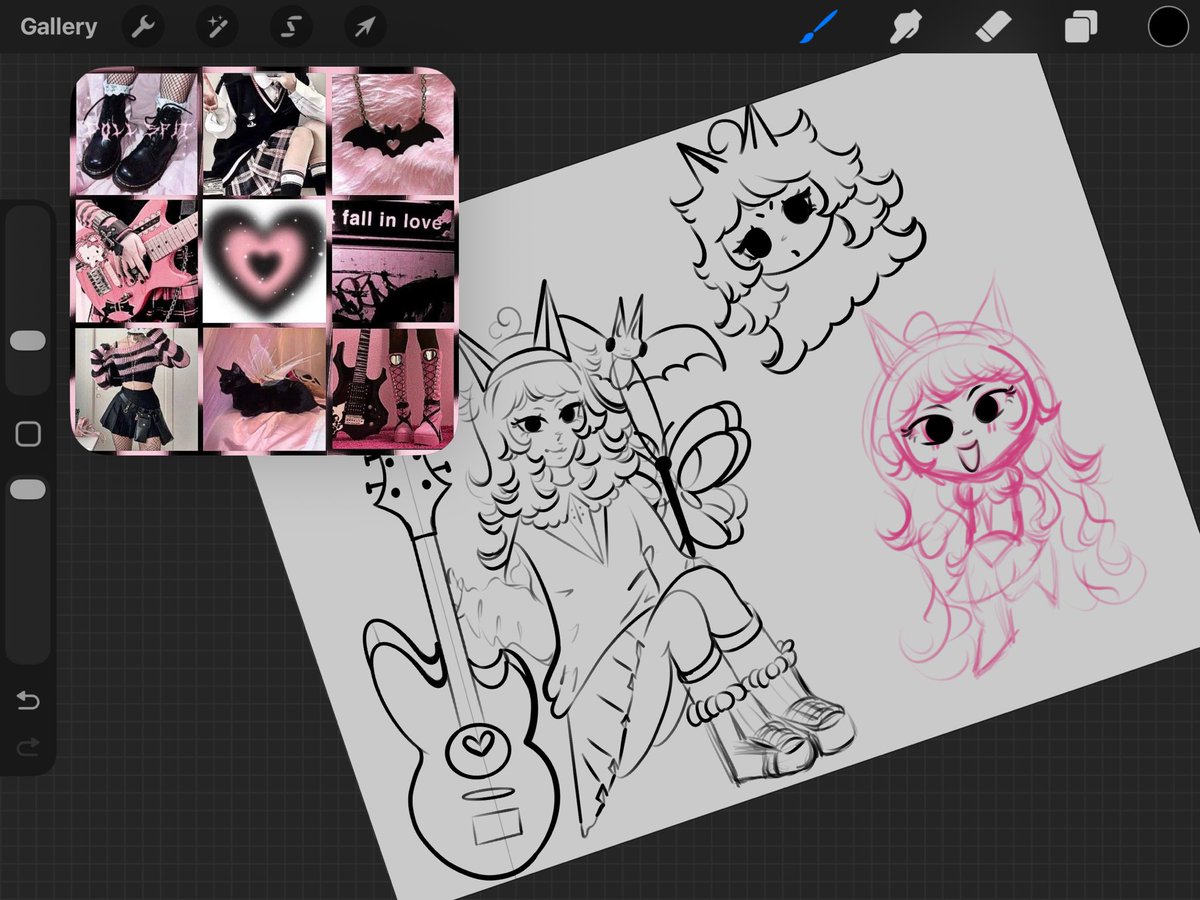
Task: Select the Brush tool
Action: (817, 27)
